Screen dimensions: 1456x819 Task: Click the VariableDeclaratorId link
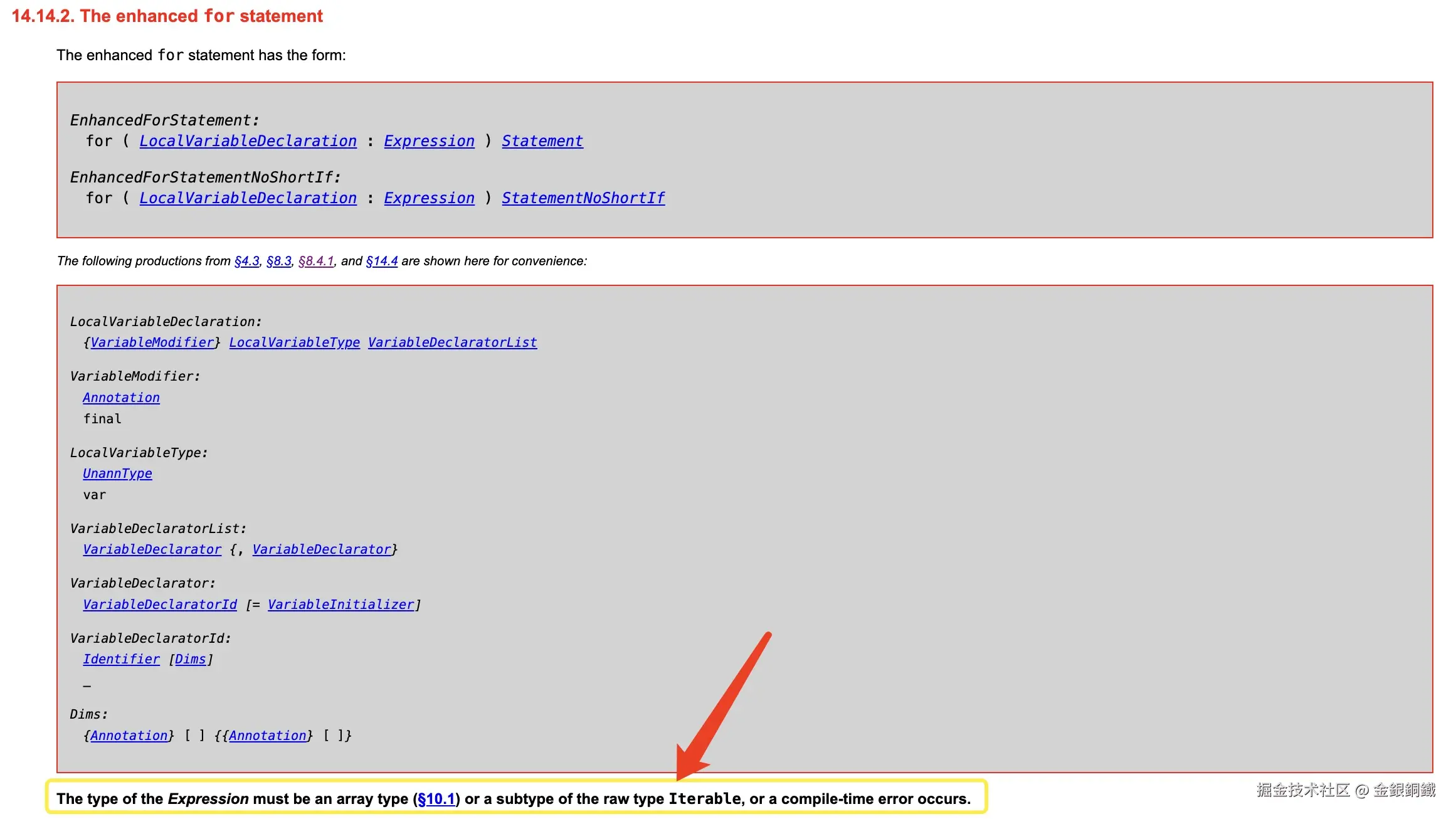(160, 605)
